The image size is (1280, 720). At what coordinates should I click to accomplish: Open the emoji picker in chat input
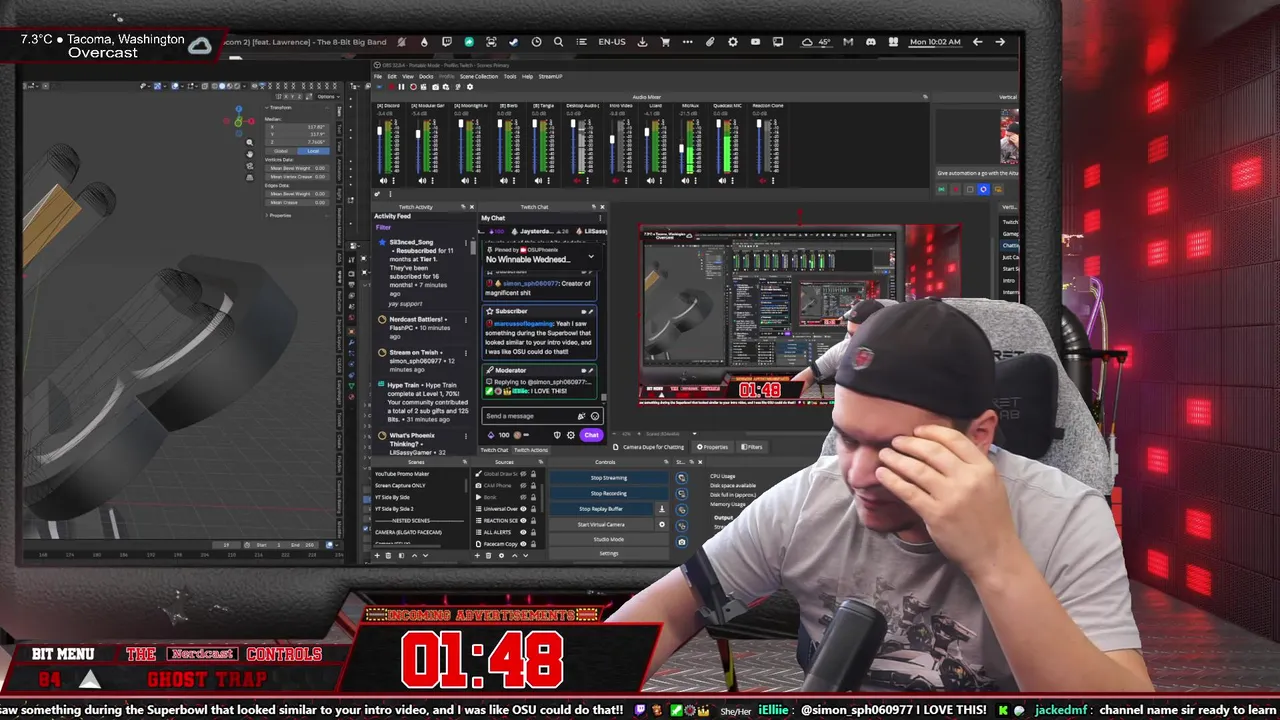tap(595, 416)
